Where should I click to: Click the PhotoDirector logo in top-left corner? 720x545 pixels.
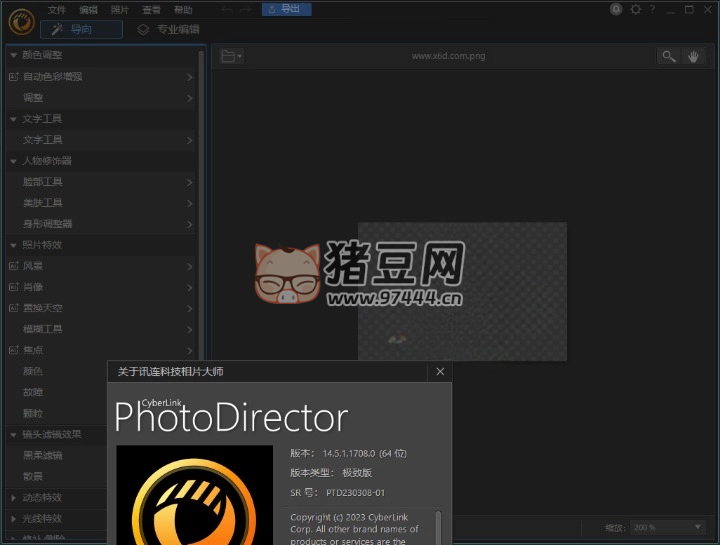tap(20, 19)
